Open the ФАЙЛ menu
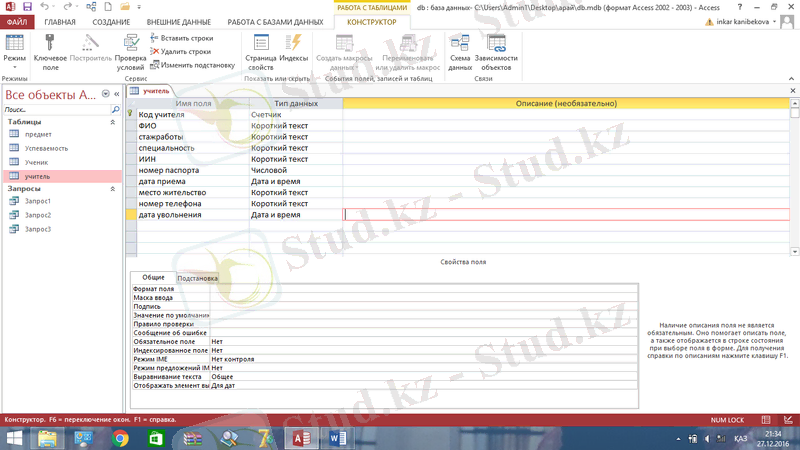Image resolution: width=800 pixels, height=450 pixels. [17, 21]
